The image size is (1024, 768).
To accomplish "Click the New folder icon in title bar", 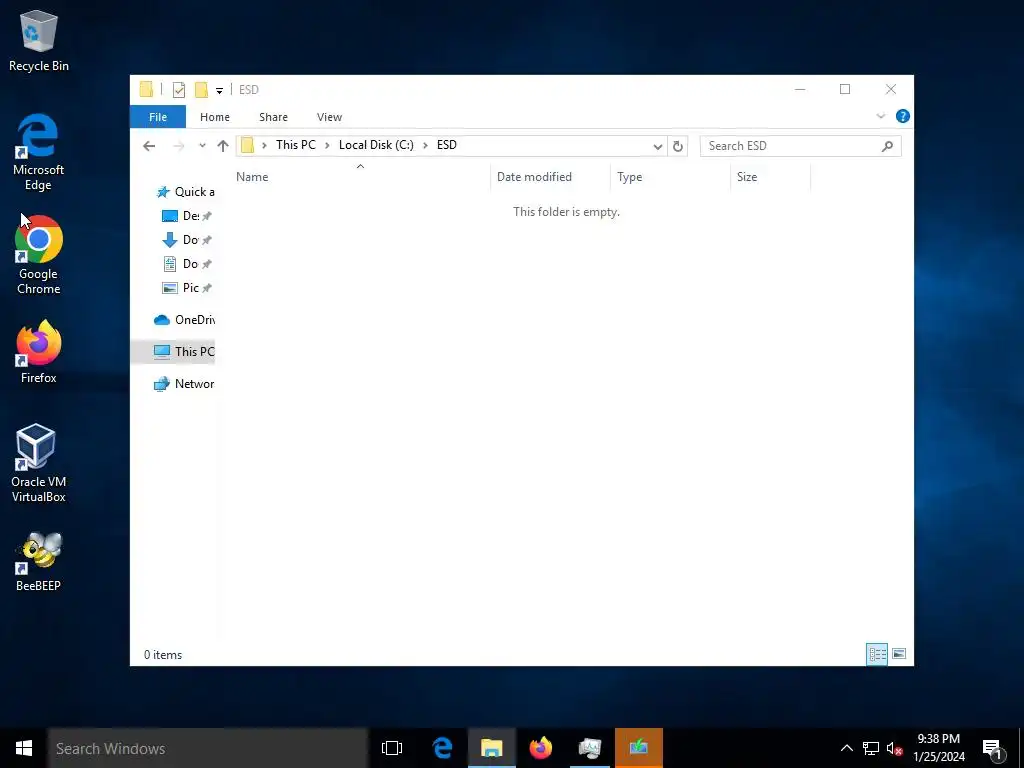I will coord(202,89).
